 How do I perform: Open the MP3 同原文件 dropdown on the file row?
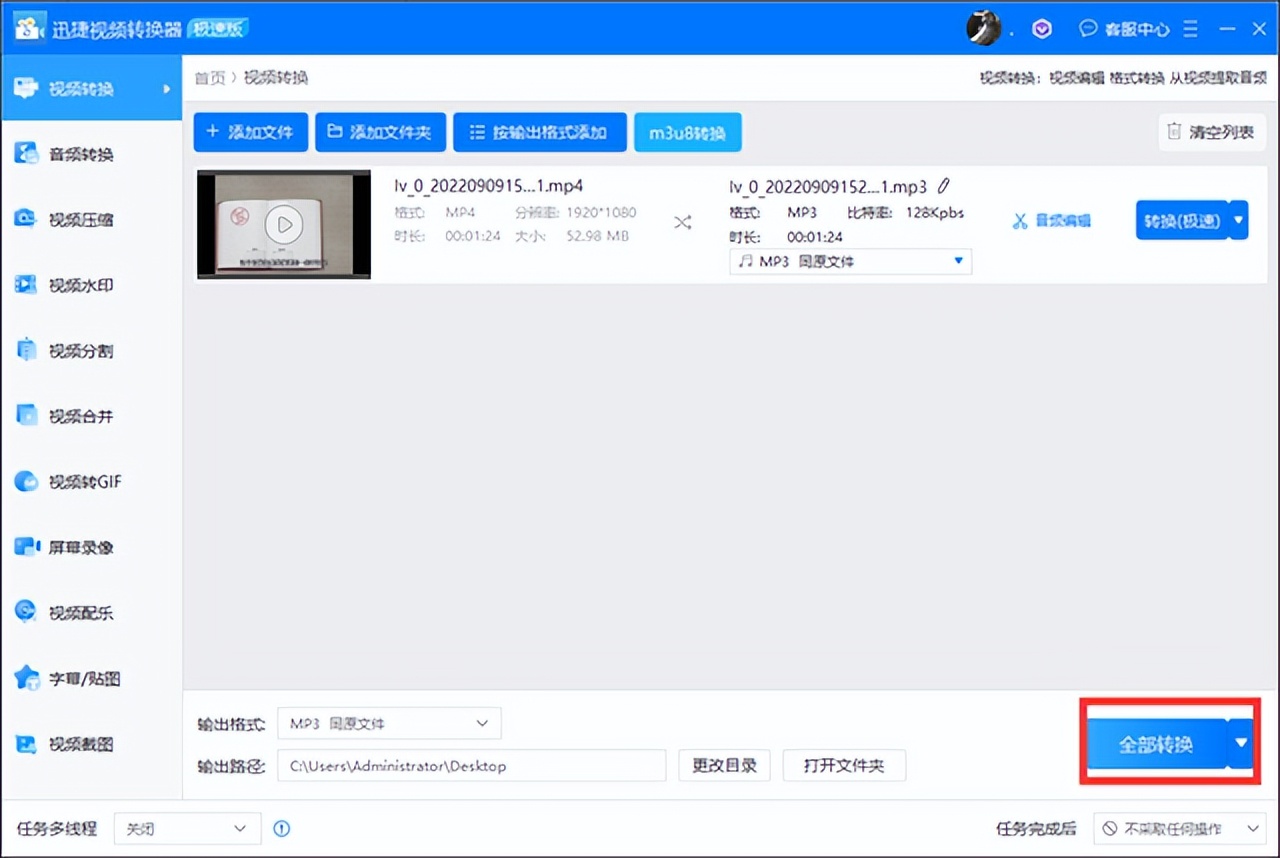(x=849, y=261)
